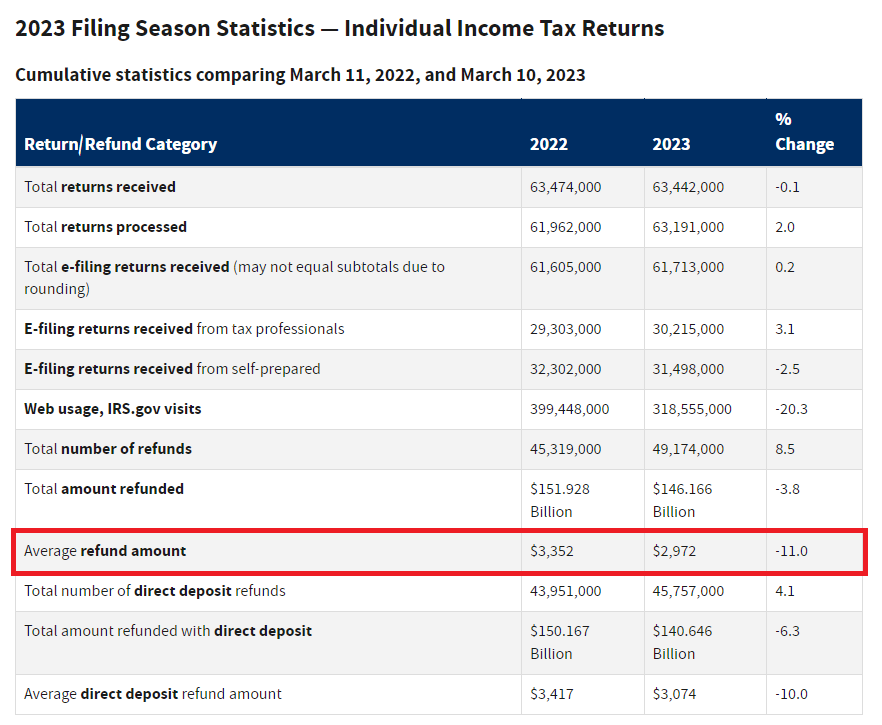Image resolution: width=882 pixels, height=725 pixels.
Task: Select the Total returns processed row label
Action: [x=105, y=227]
